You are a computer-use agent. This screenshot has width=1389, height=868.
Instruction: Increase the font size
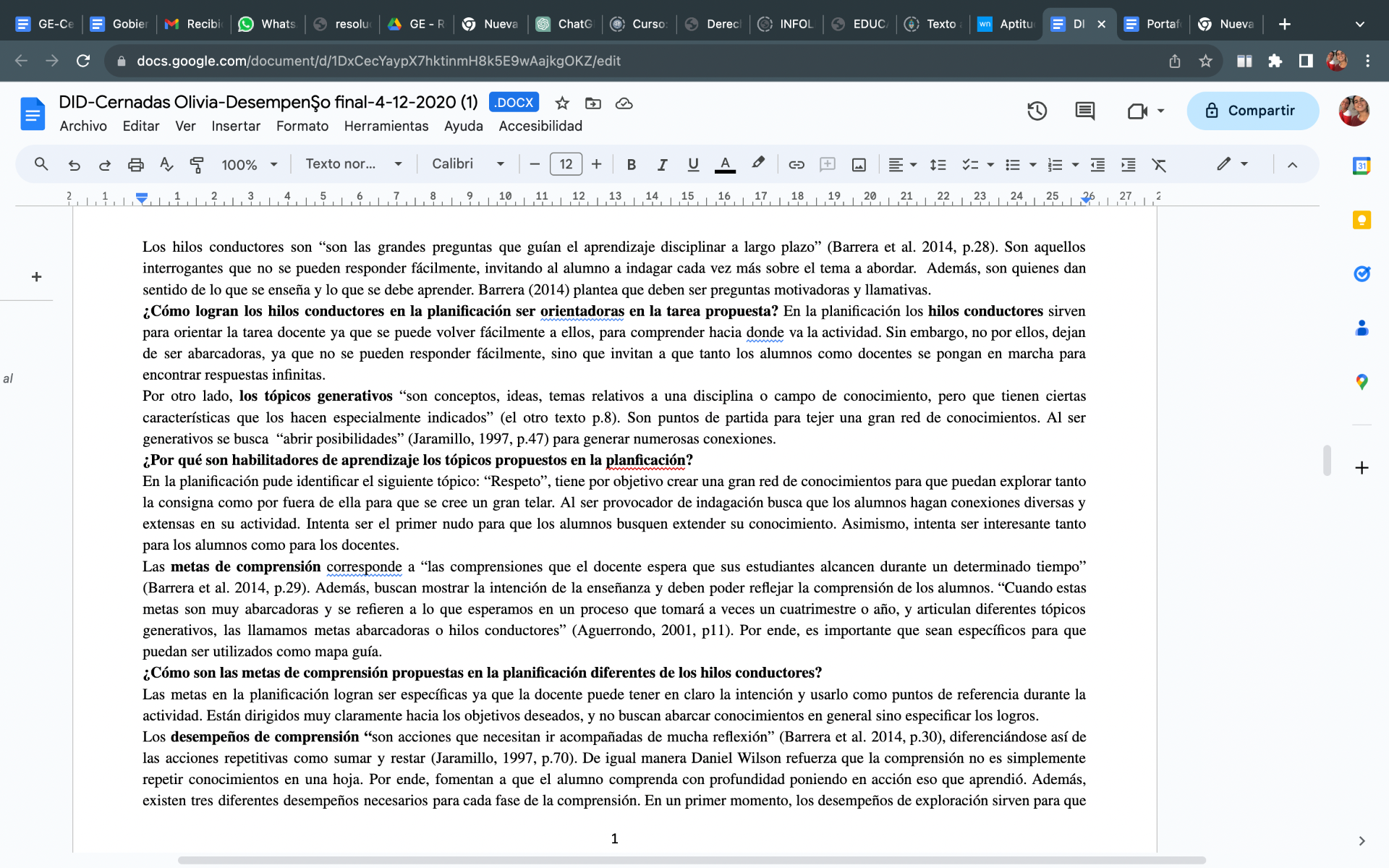click(x=596, y=164)
